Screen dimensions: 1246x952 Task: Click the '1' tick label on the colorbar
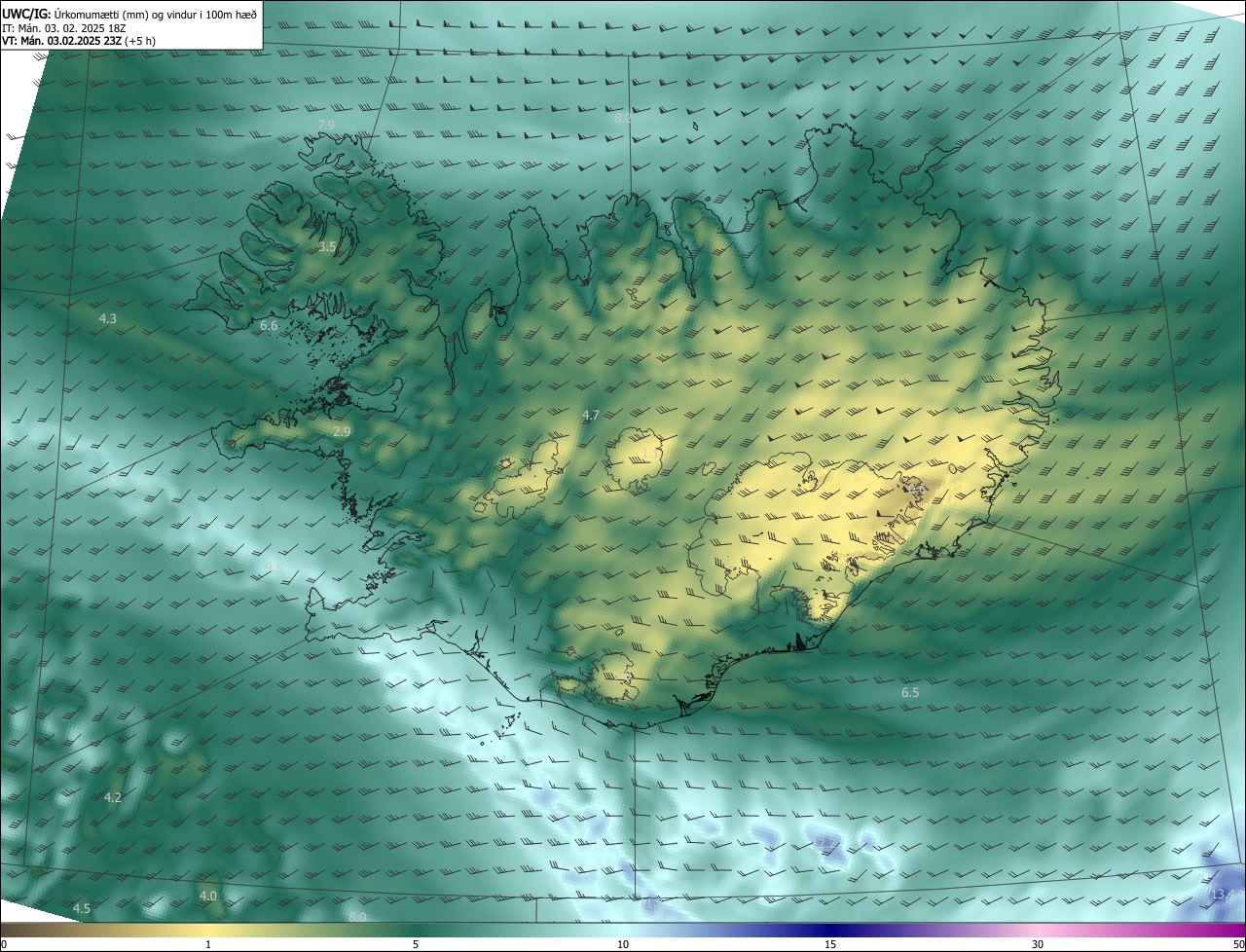point(208,944)
